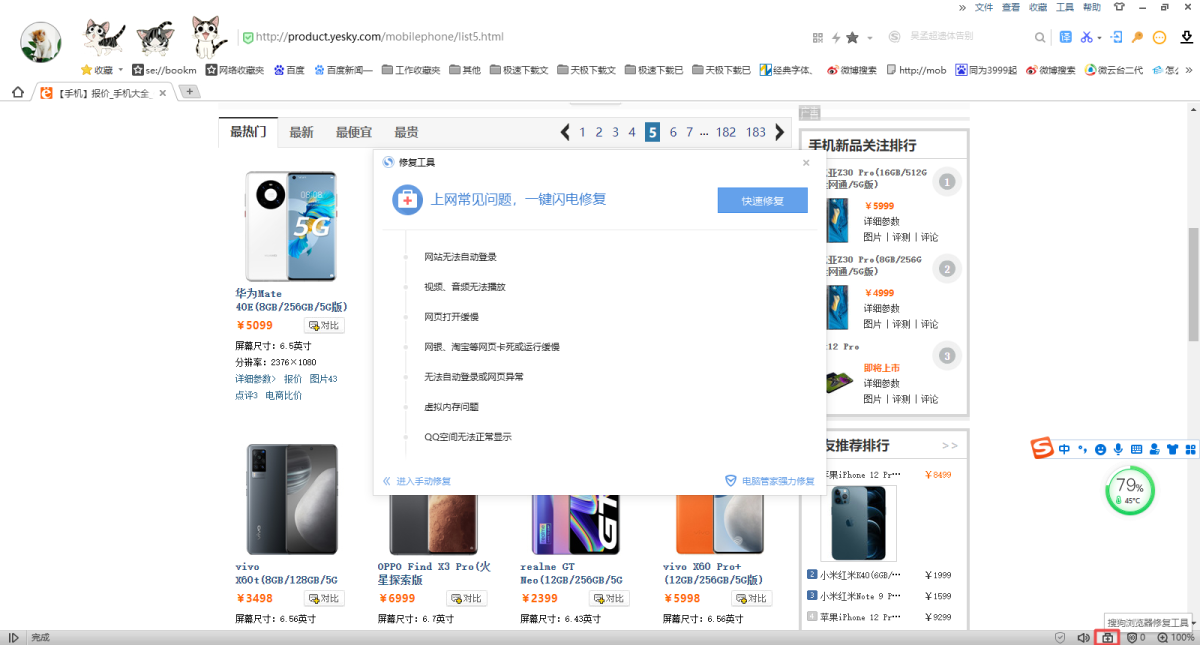Click 电脑管家强力修复 link
The image size is (1200, 645).
point(778,481)
